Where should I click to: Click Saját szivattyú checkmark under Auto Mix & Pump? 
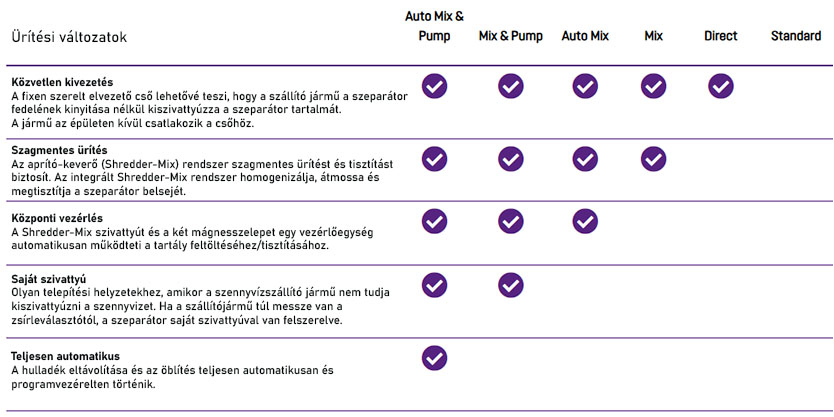coord(434,285)
